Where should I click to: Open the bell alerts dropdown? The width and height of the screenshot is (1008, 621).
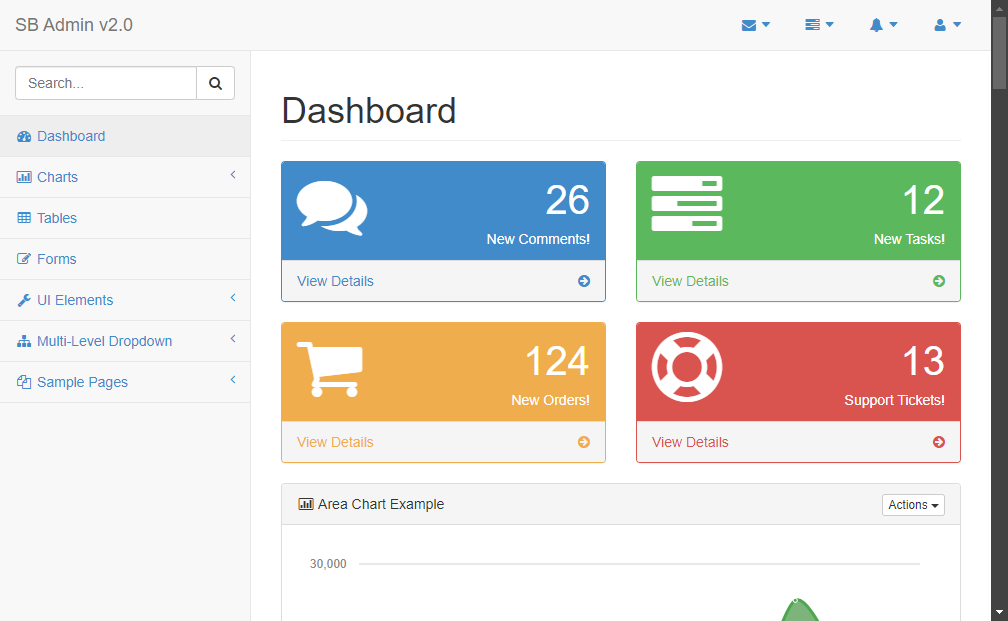coord(883,25)
